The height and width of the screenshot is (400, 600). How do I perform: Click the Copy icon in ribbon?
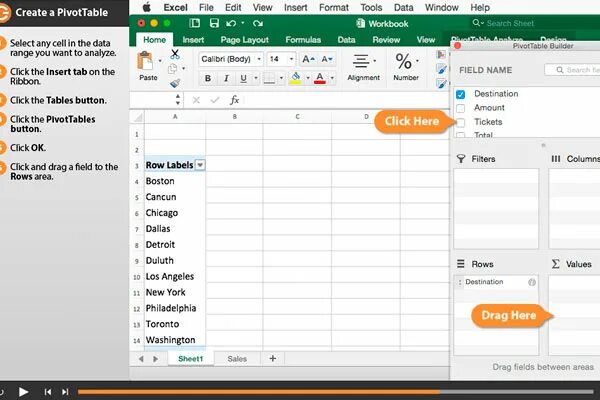tap(173, 69)
